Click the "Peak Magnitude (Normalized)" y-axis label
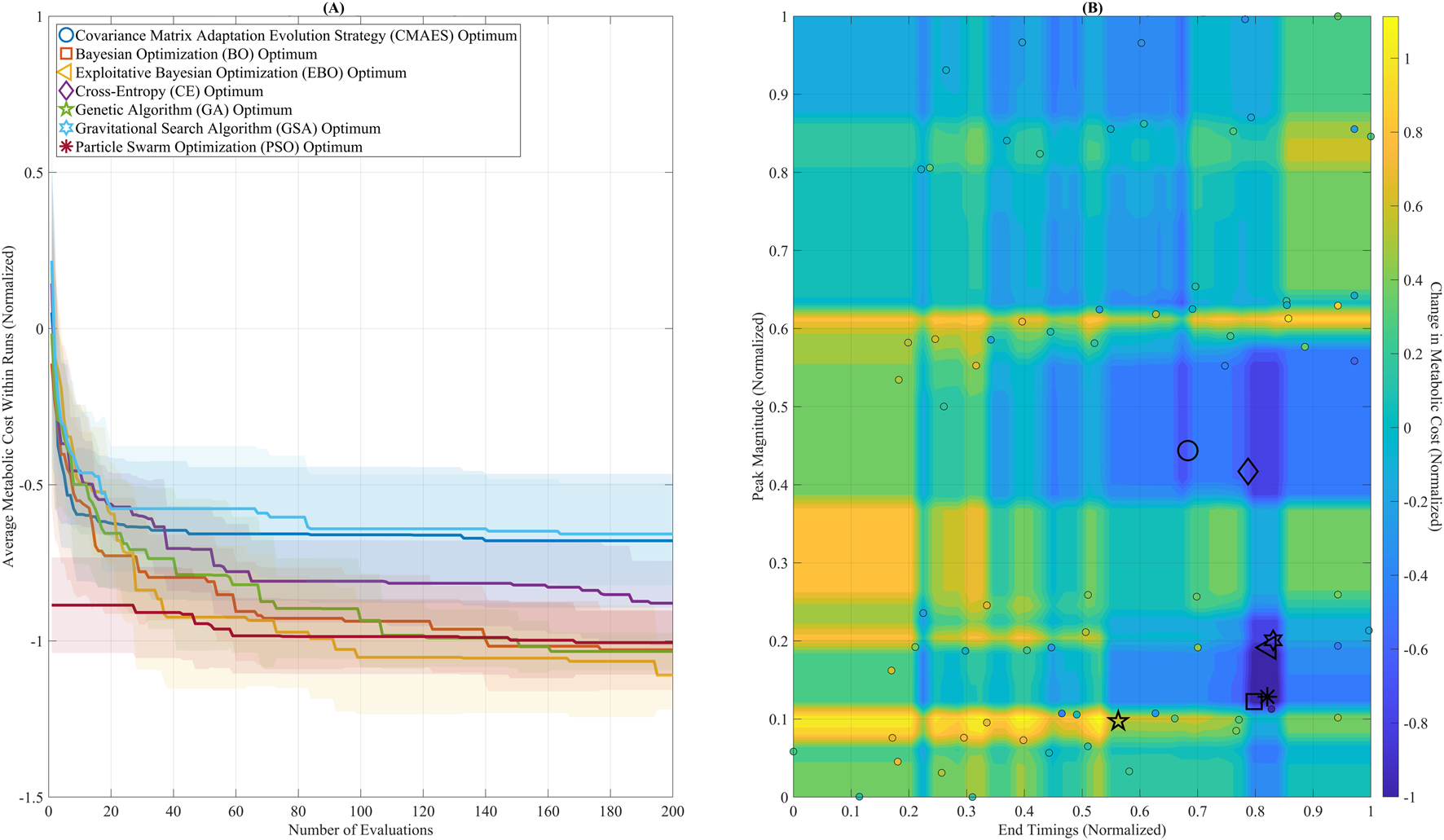Image resolution: width=1444 pixels, height=840 pixels. (759, 406)
